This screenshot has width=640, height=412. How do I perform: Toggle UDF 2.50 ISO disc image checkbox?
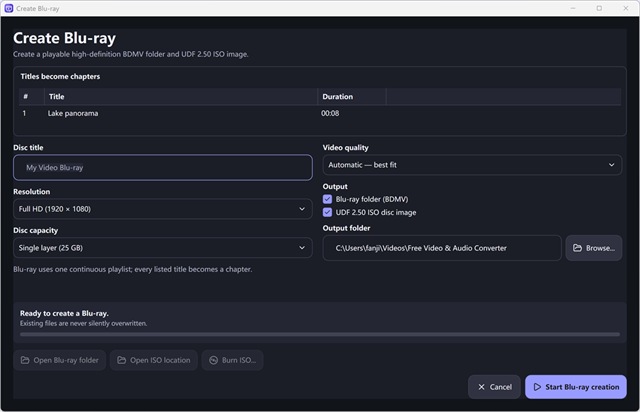pos(327,212)
